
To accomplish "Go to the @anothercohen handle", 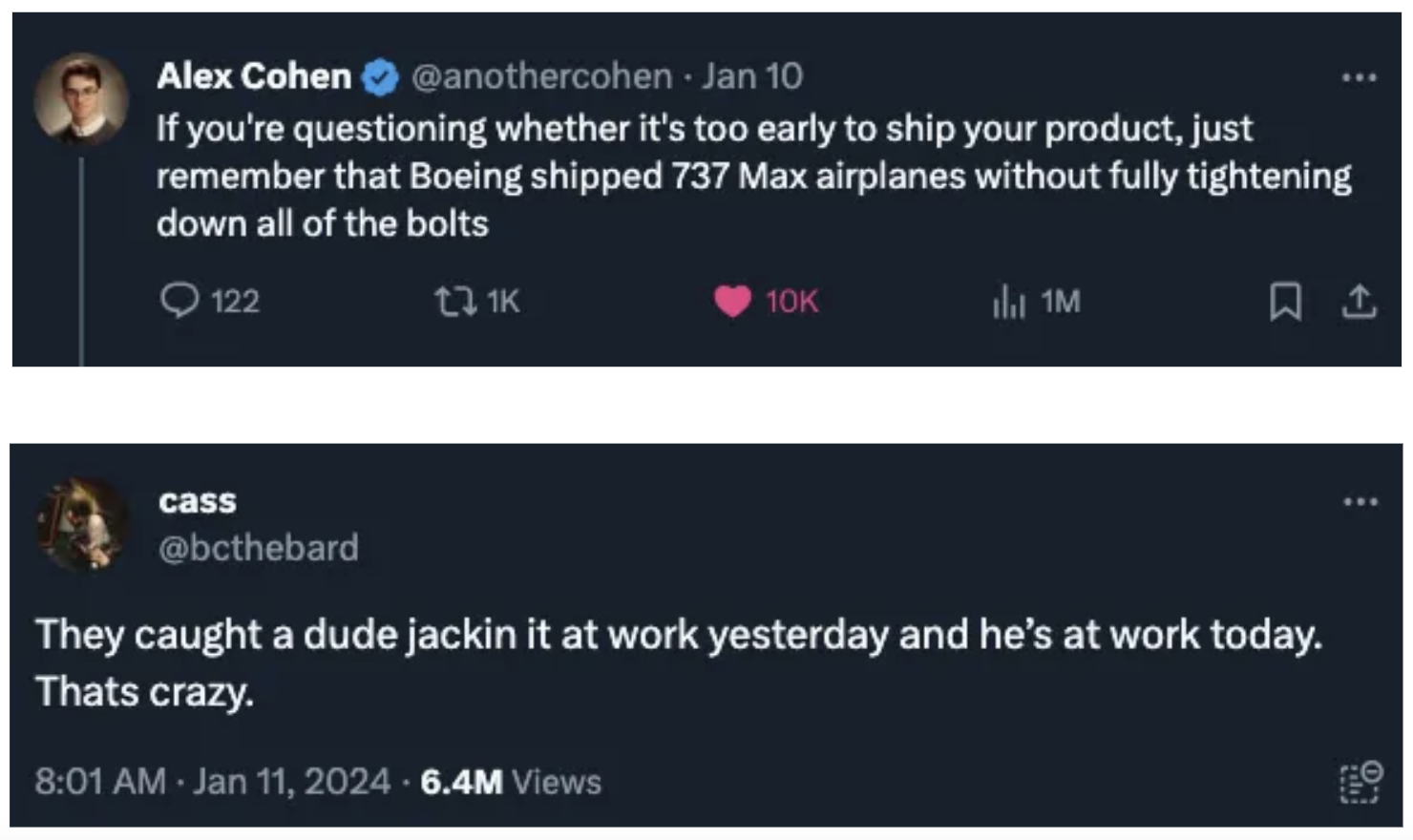I will pyautogui.click(x=541, y=76).
